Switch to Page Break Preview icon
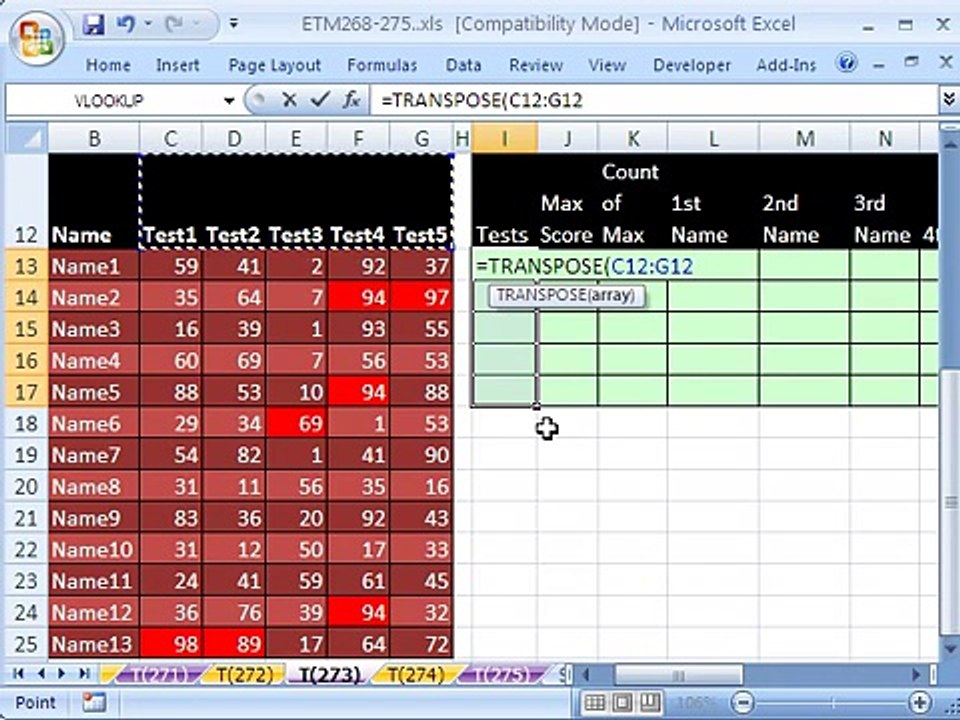960x720 pixels. pyautogui.click(x=650, y=702)
